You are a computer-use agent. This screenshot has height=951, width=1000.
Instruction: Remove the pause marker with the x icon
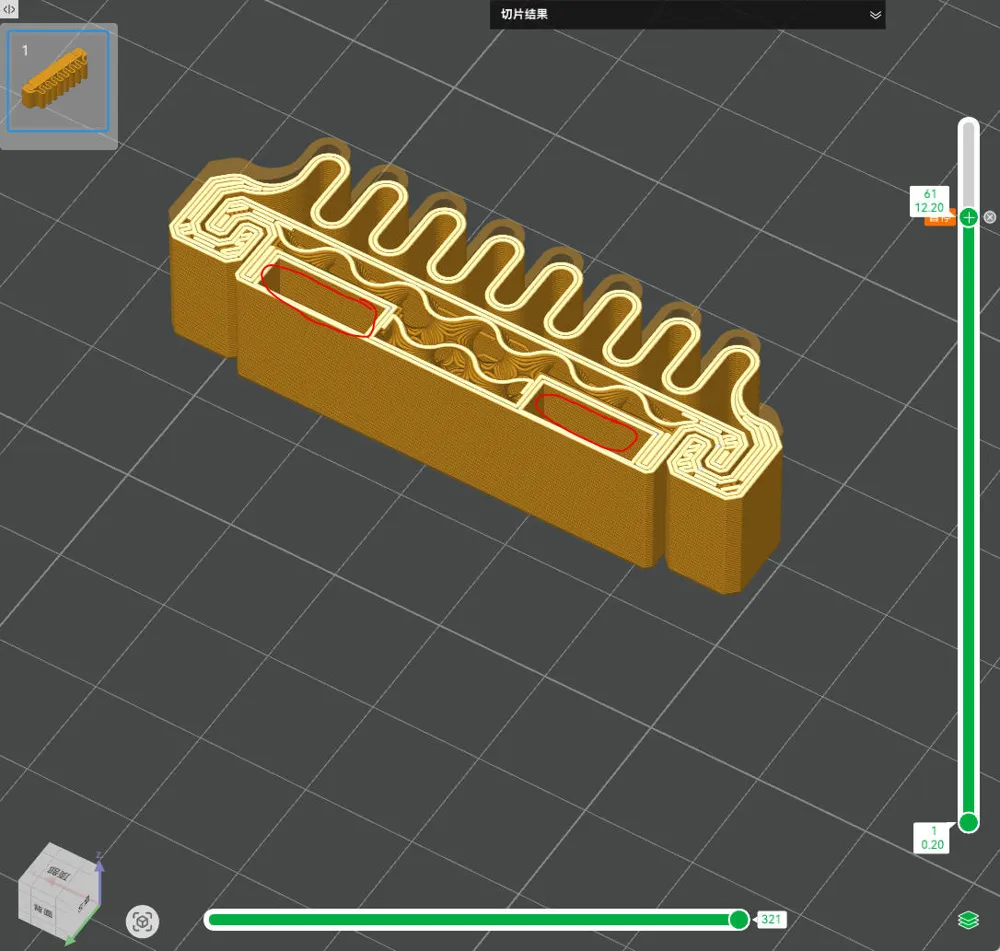click(x=990, y=217)
